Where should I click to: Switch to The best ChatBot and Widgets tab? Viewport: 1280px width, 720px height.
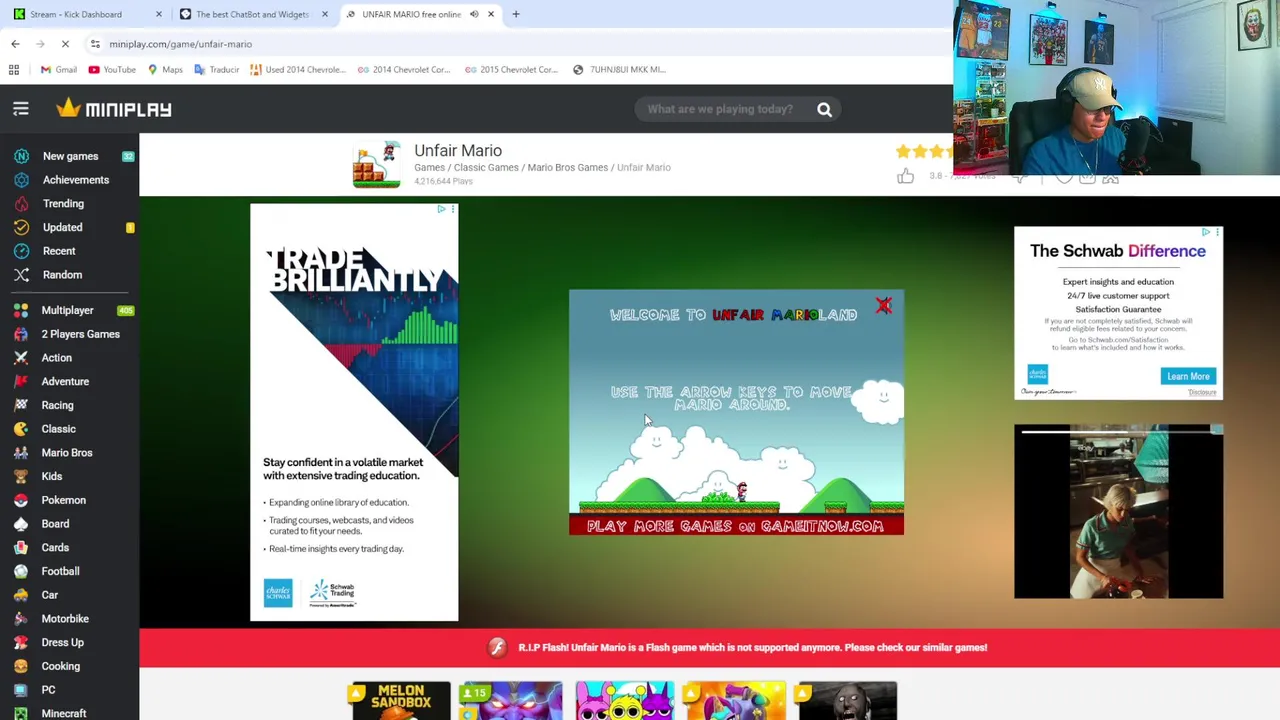[252, 14]
